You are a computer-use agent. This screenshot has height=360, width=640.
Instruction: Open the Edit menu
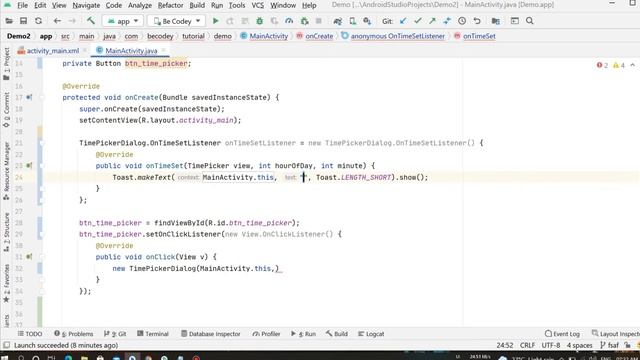click(40, 5)
